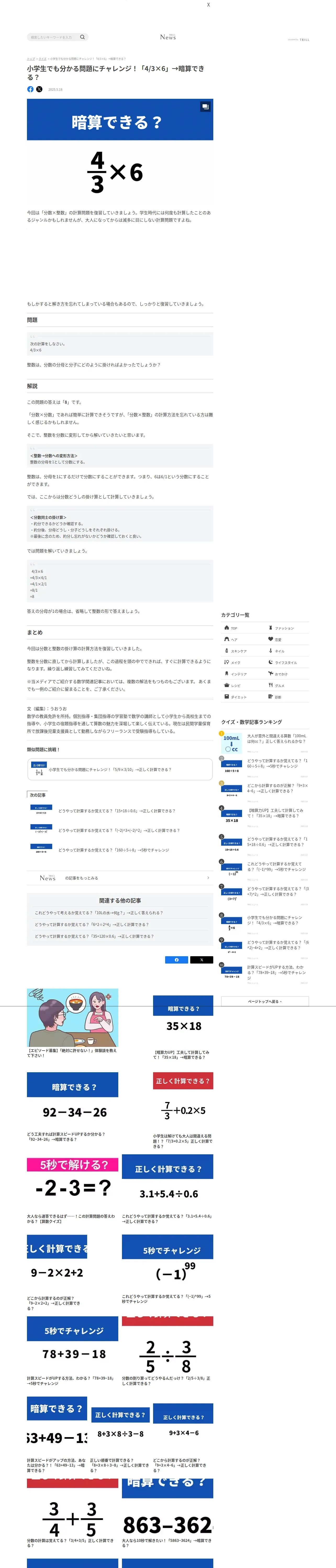Click the black X share button below the article
The height and width of the screenshot is (1568, 336).
pos(202,960)
